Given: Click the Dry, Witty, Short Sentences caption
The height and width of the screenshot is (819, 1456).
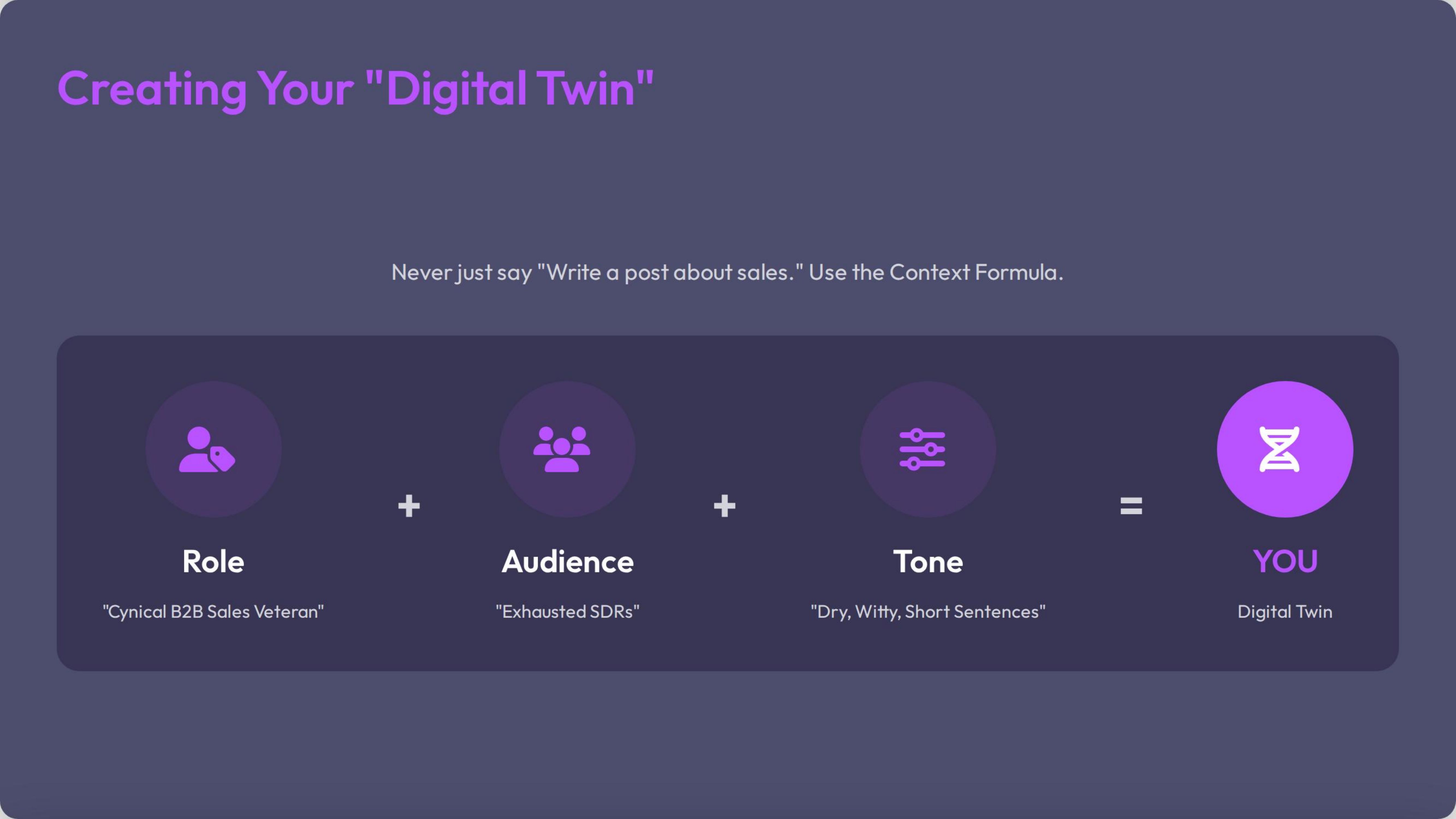Looking at the screenshot, I should (x=928, y=612).
